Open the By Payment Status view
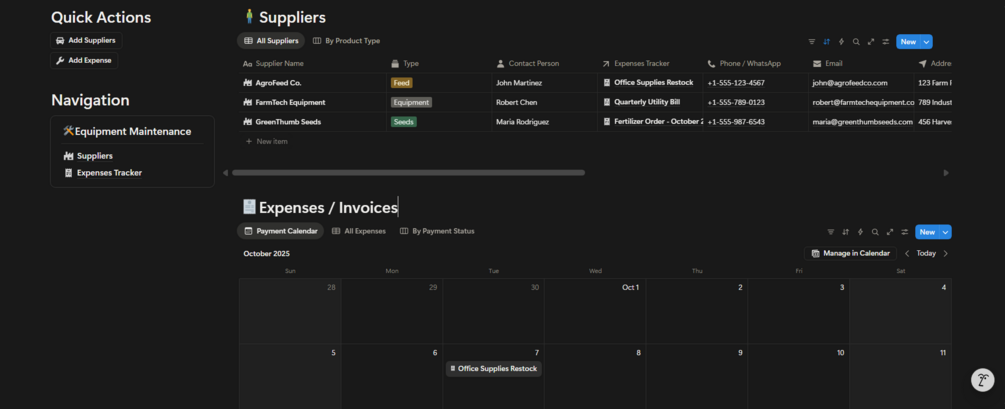The height and width of the screenshot is (409, 1005). point(437,231)
